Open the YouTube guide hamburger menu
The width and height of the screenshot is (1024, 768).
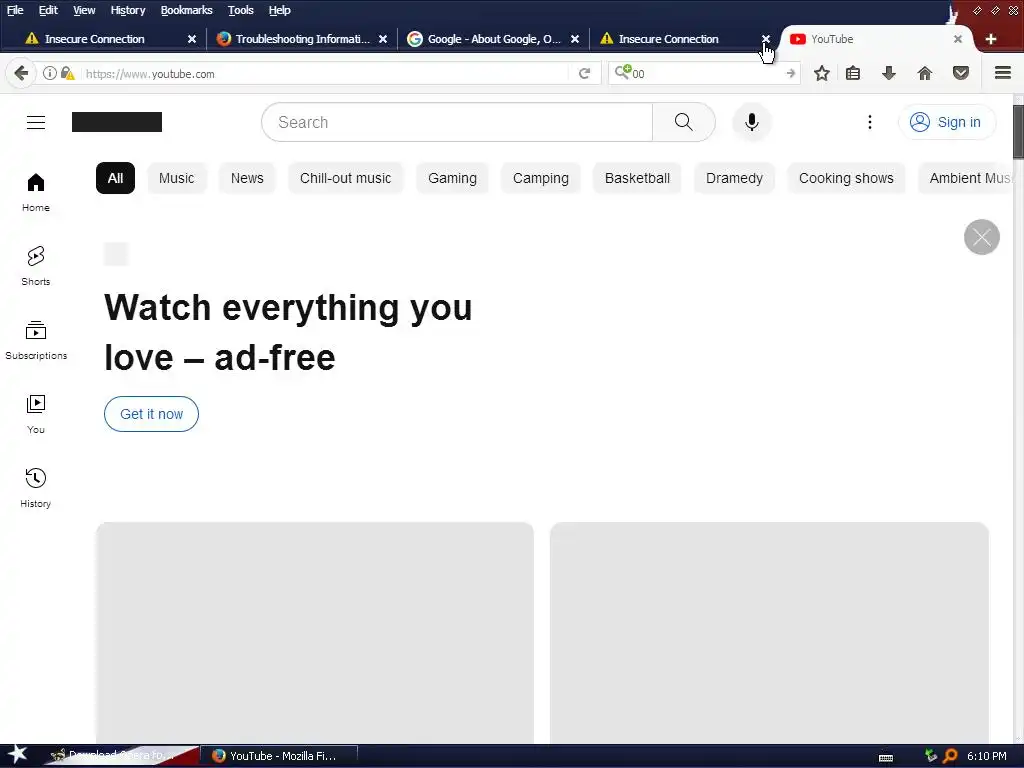point(36,122)
